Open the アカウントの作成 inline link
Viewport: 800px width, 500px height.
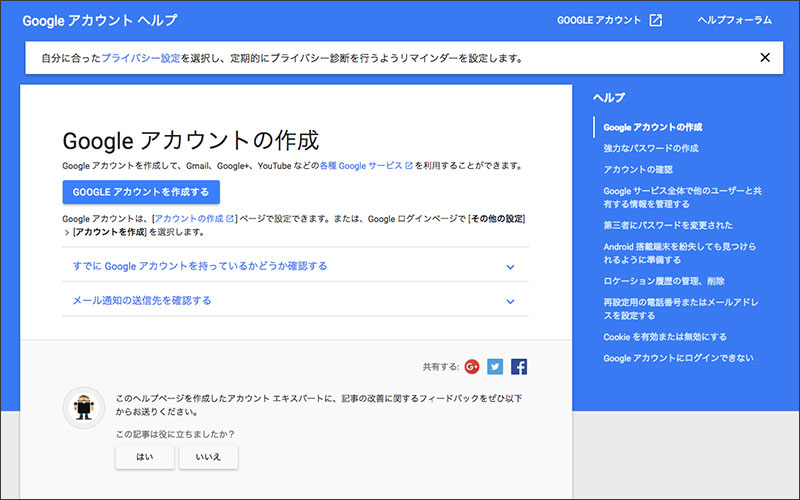pos(194,219)
